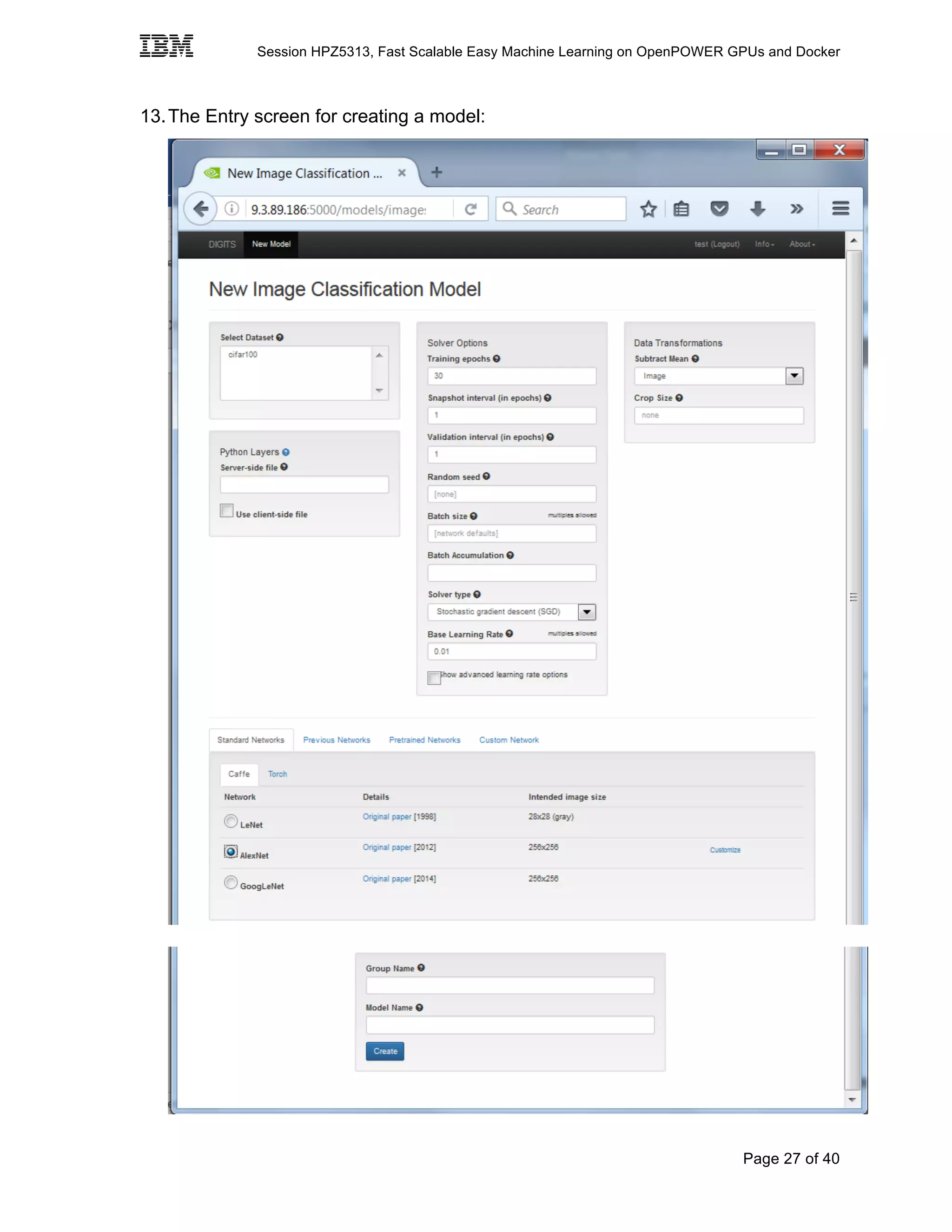Click the browser back arrow button
Viewport: 952px width, 1232px height.
pyautogui.click(x=200, y=209)
